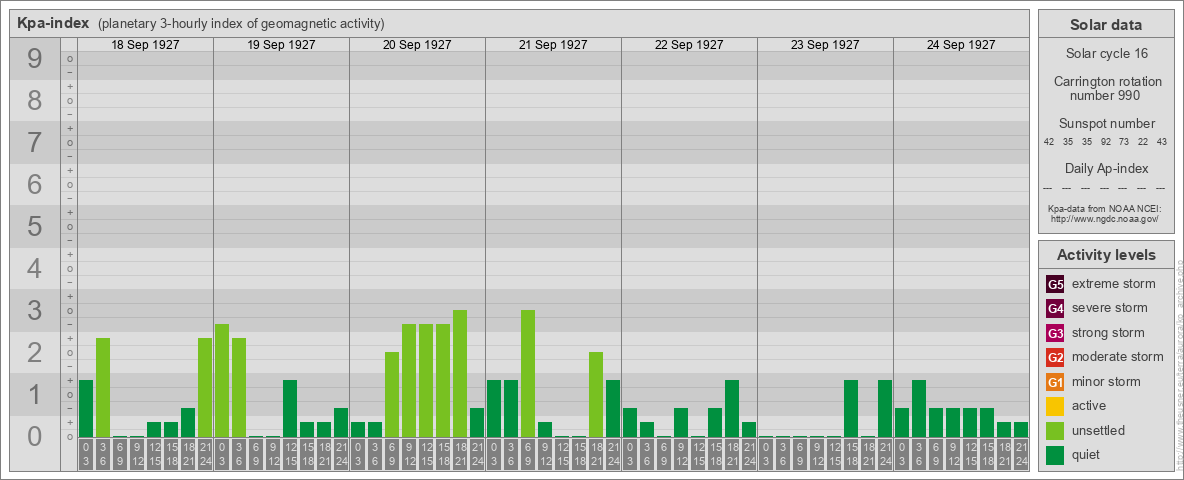Click the 'moderate storm' legend label
This screenshot has height=480, width=1184.
click(1118, 357)
